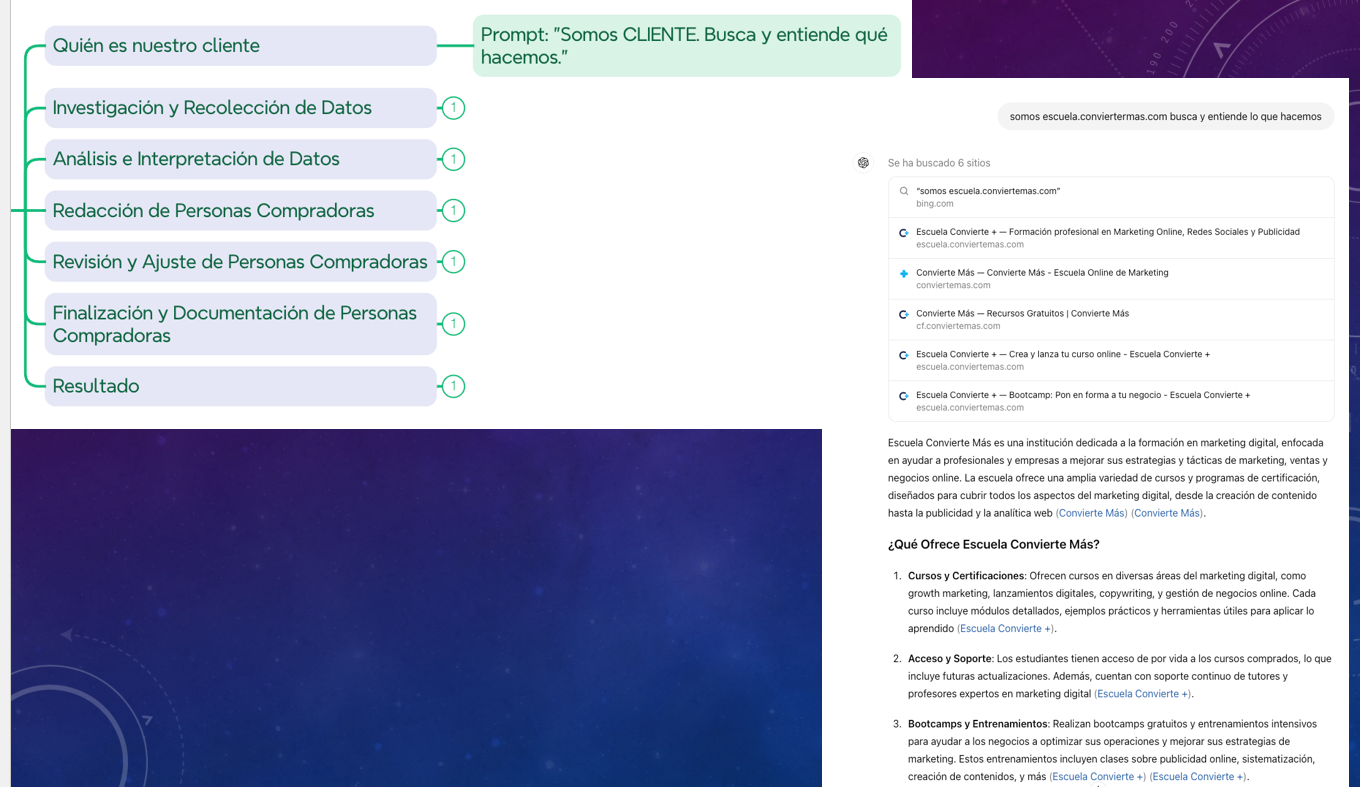Select the 'Redacción de Personas Compradoras' node
This screenshot has height=787, width=1360.
pos(240,211)
